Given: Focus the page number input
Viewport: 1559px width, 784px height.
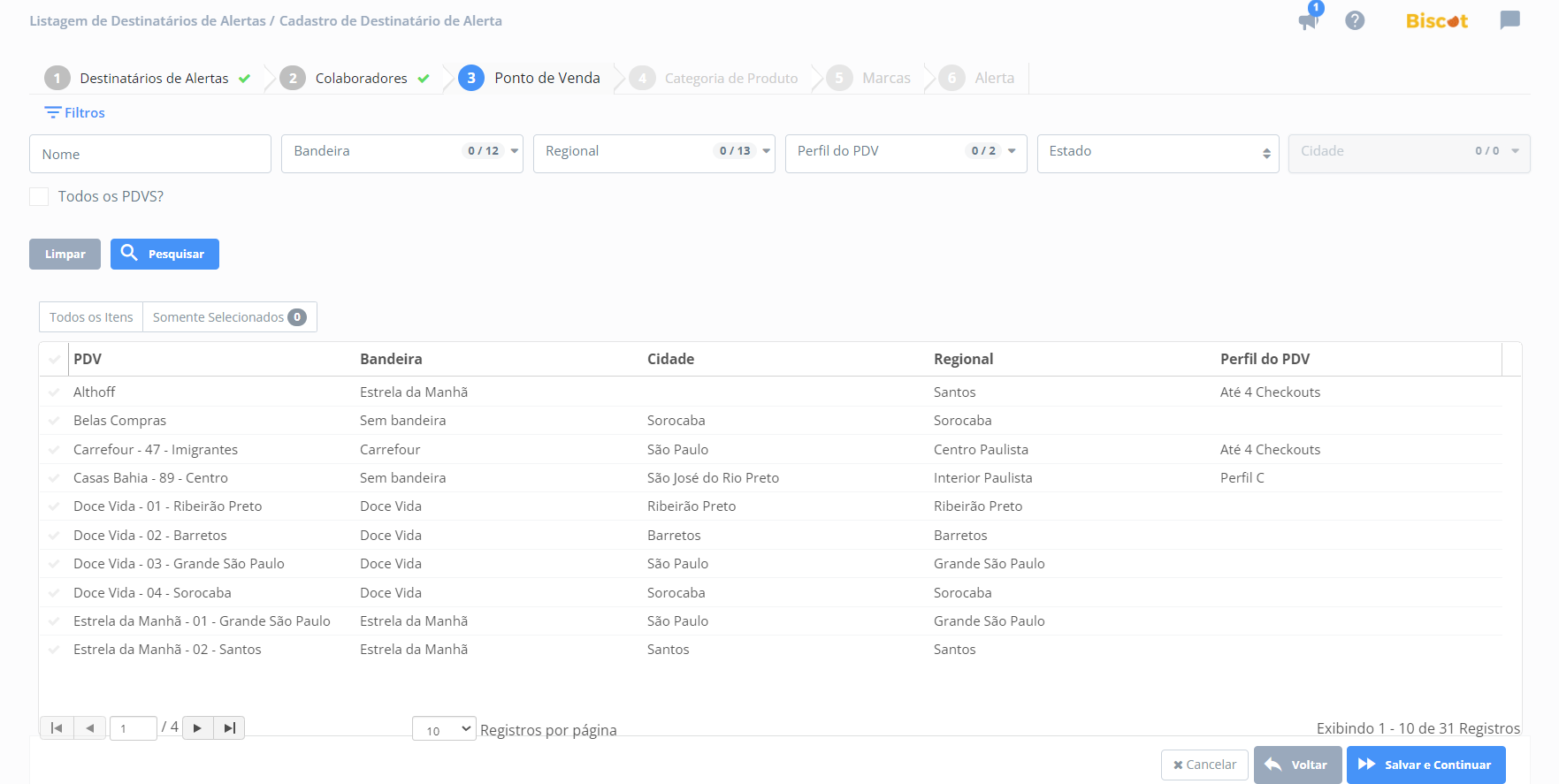Looking at the screenshot, I should pyautogui.click(x=134, y=728).
